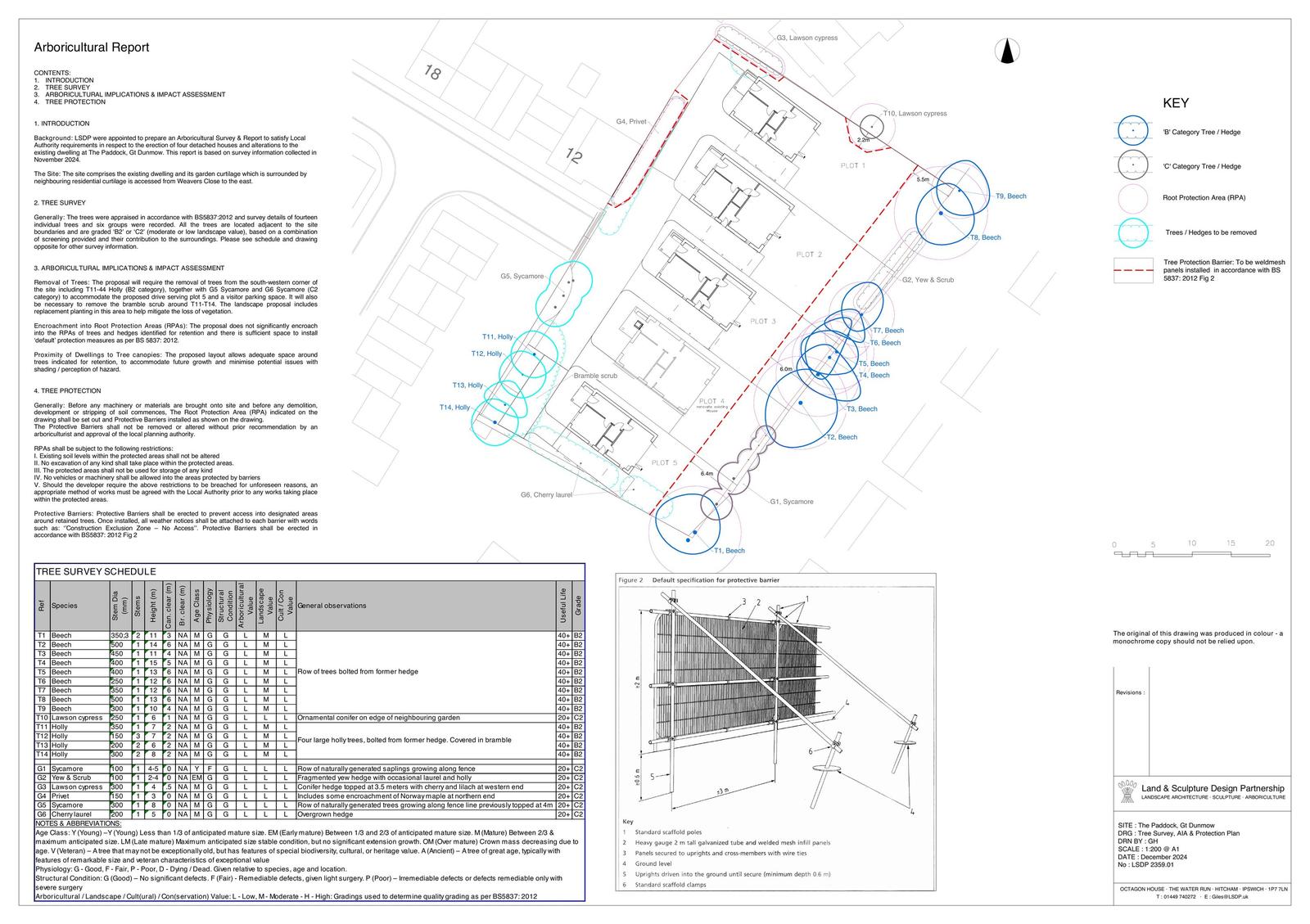1310x924 pixels.
Task: Click the 'C' Category Tree key symbol
Action: pos(1133,165)
